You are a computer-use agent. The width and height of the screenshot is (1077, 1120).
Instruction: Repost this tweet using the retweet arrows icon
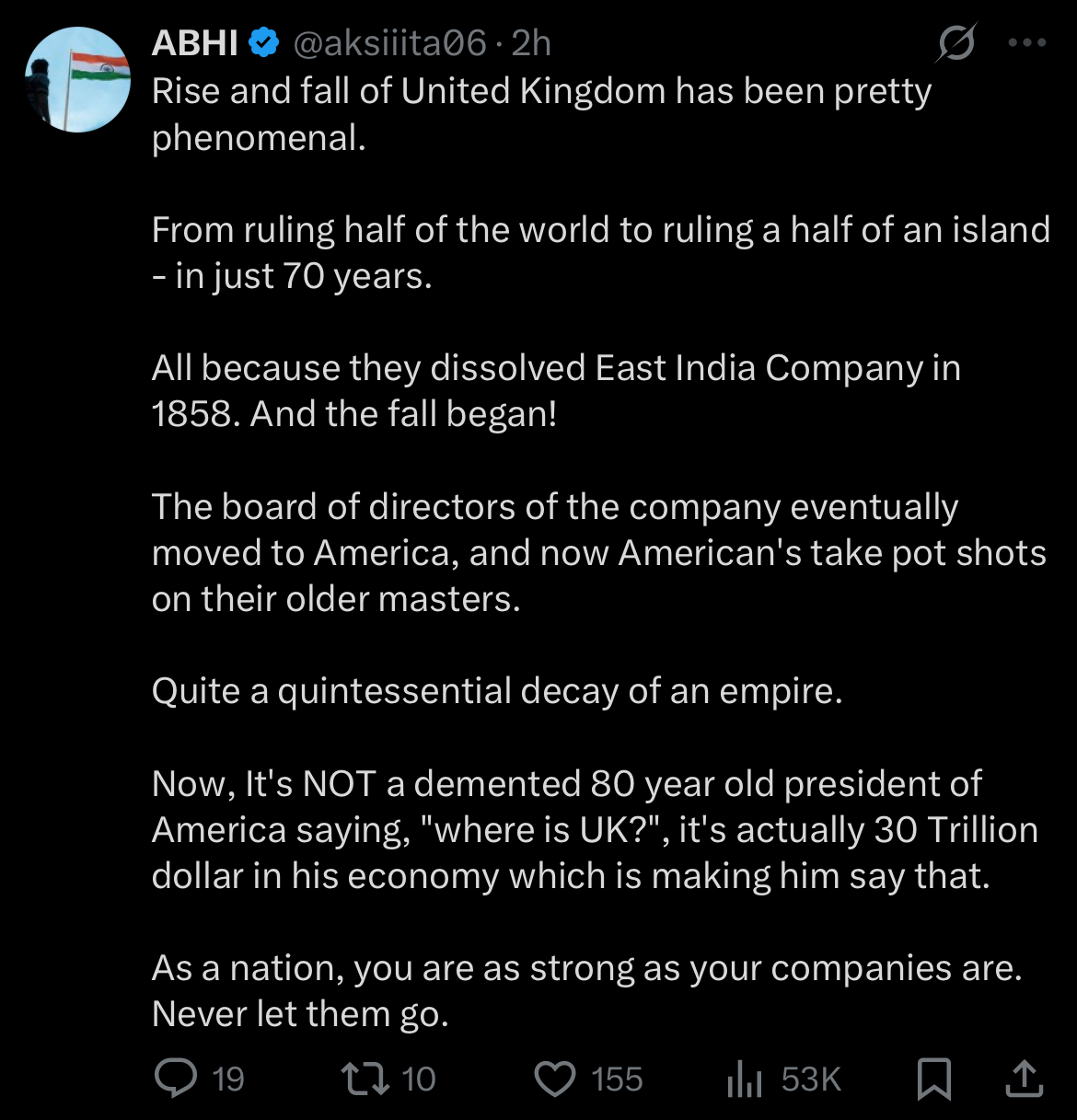click(x=365, y=1079)
